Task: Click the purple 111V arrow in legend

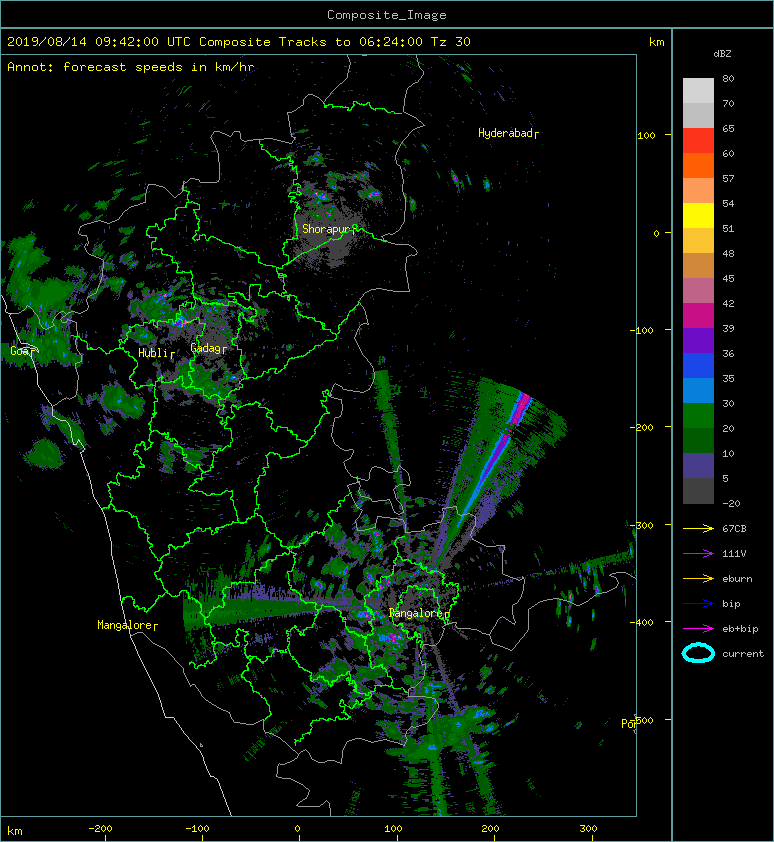Action: point(698,554)
